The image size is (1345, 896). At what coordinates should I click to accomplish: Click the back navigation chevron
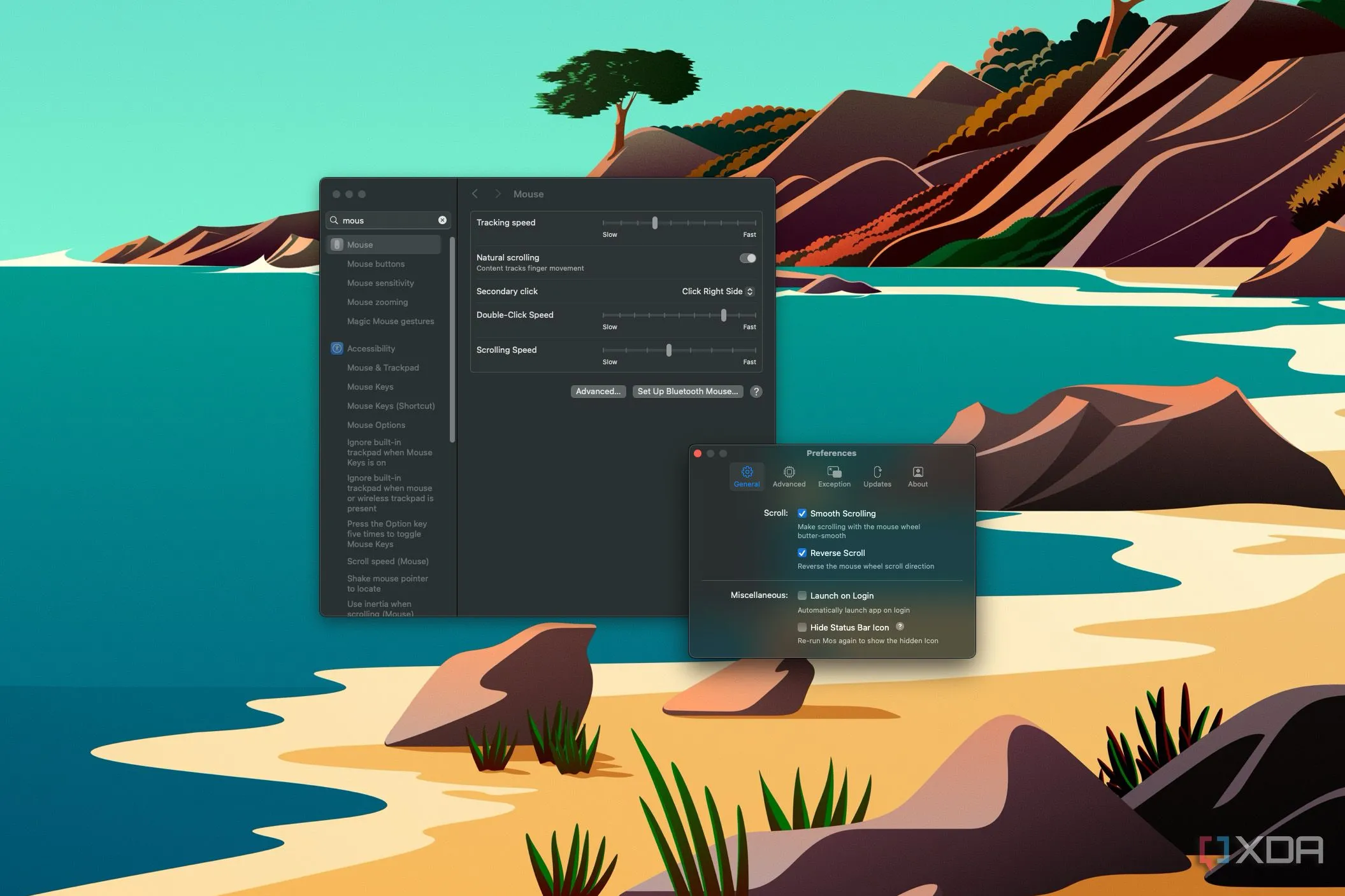pos(475,194)
